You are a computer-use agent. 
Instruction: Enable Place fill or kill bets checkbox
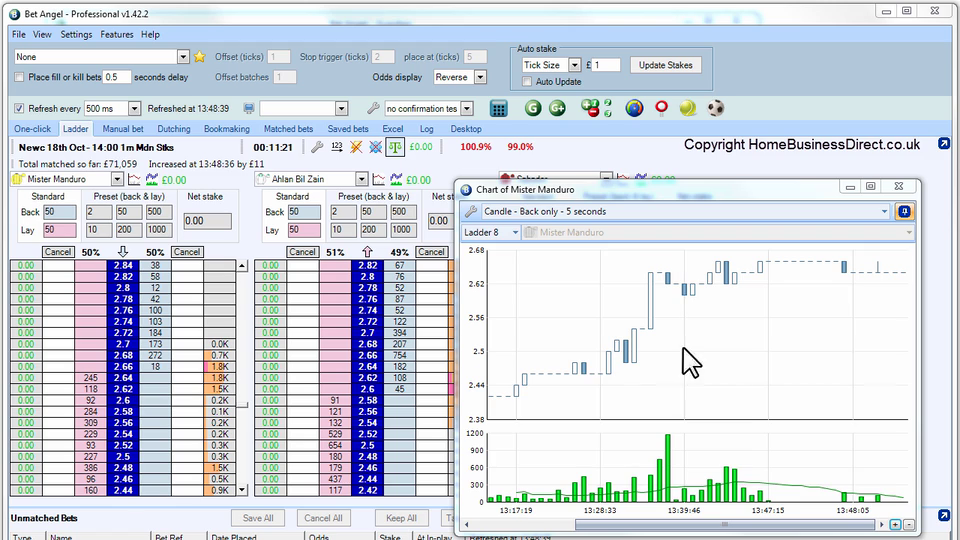19,77
